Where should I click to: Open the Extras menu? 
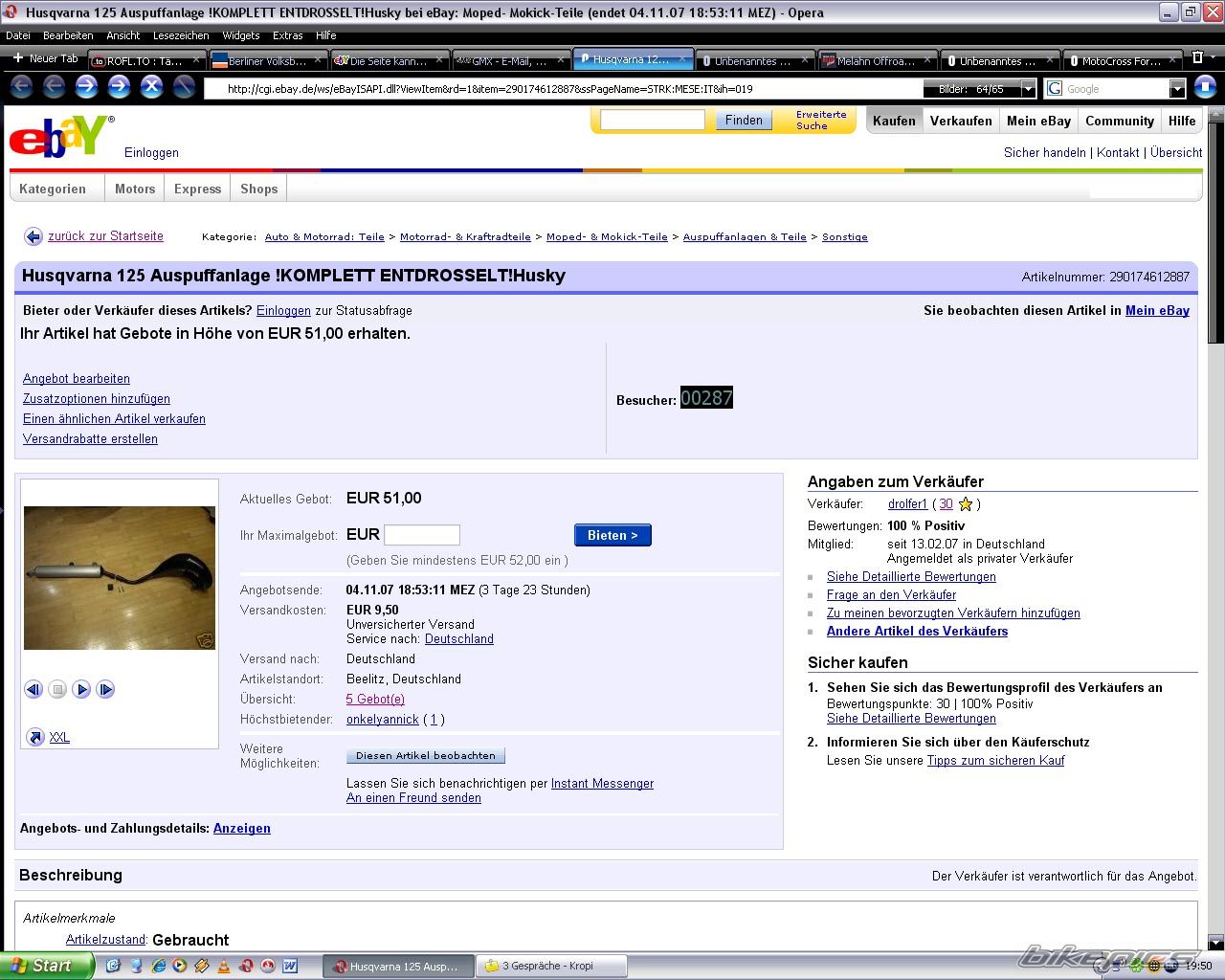[x=287, y=35]
